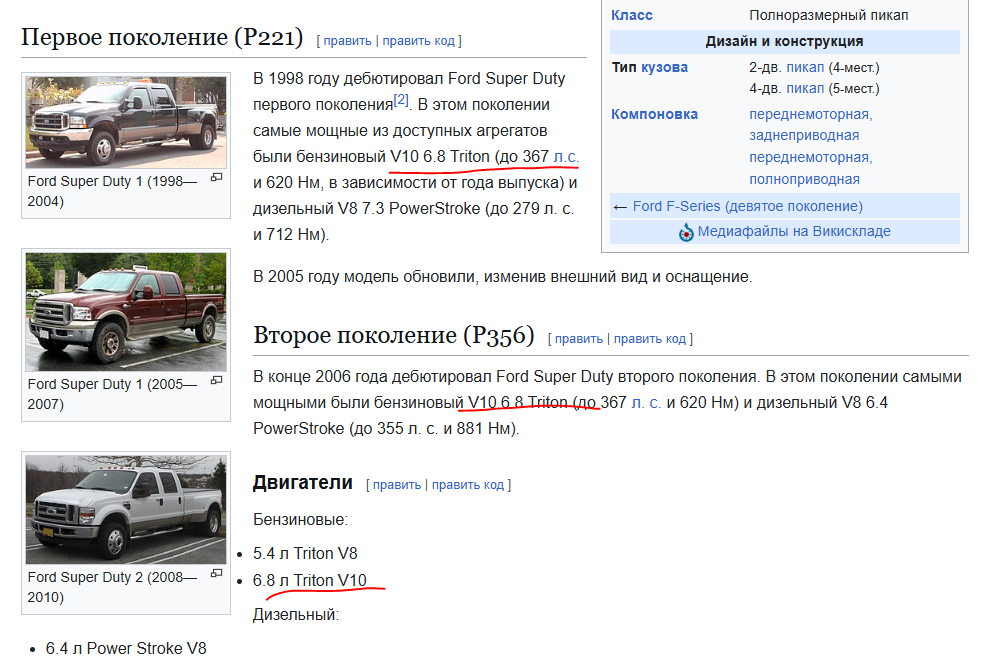Viewport: 1007px width, 666px height.
Task: Click 'Ford Super Duty 1 (1998—2004)' caption
Action: tap(112, 191)
